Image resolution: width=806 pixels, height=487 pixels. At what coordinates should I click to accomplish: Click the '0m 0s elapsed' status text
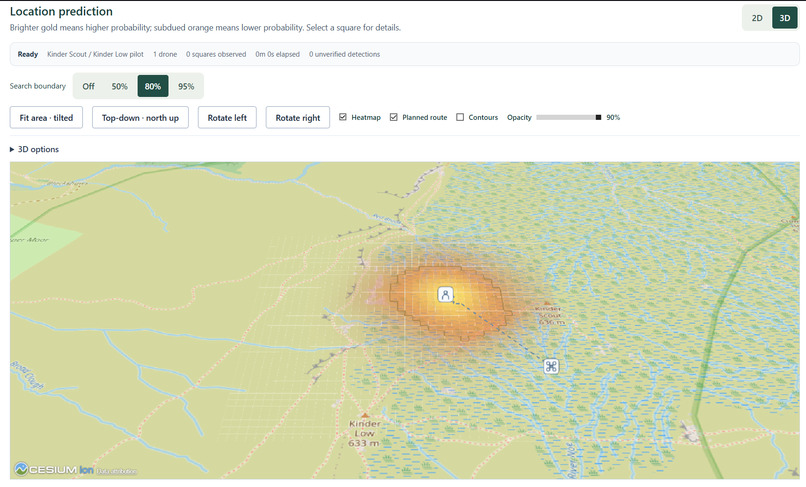[278, 54]
